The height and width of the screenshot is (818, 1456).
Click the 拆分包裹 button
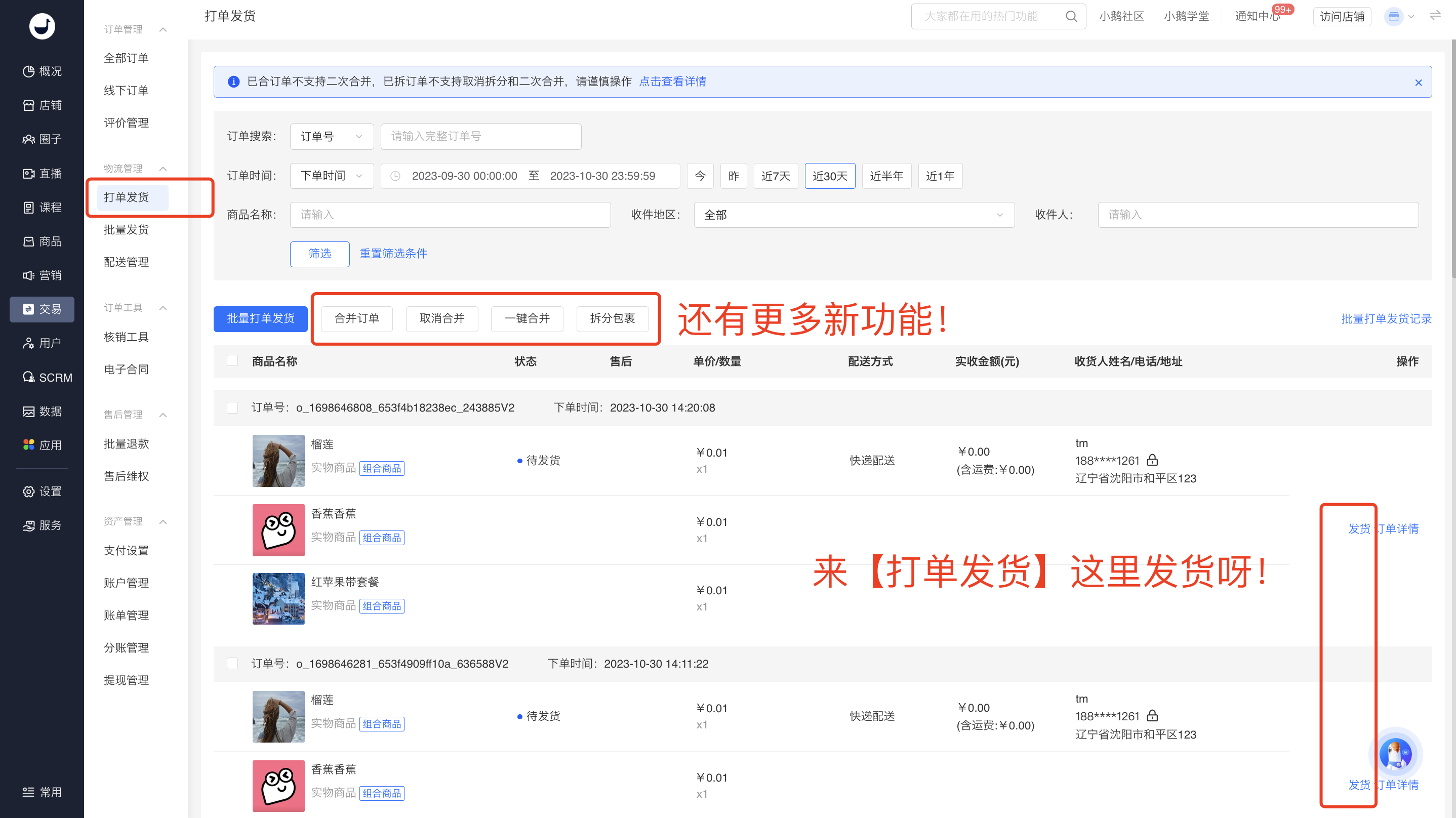pyautogui.click(x=612, y=319)
